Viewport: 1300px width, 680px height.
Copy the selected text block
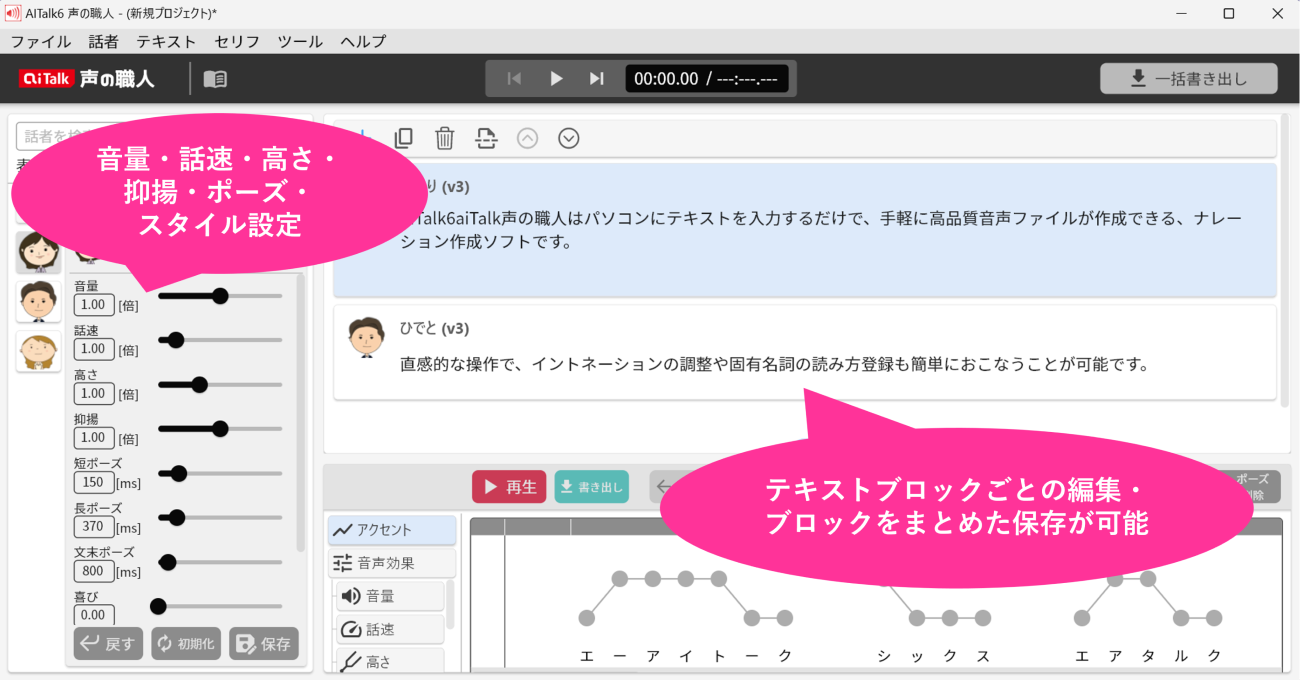404,138
